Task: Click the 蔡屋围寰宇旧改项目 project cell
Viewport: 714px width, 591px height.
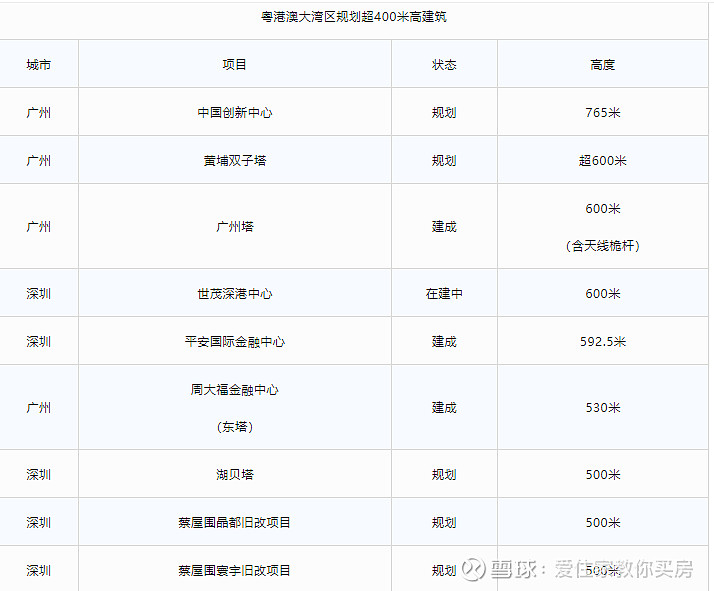Action: (x=235, y=570)
